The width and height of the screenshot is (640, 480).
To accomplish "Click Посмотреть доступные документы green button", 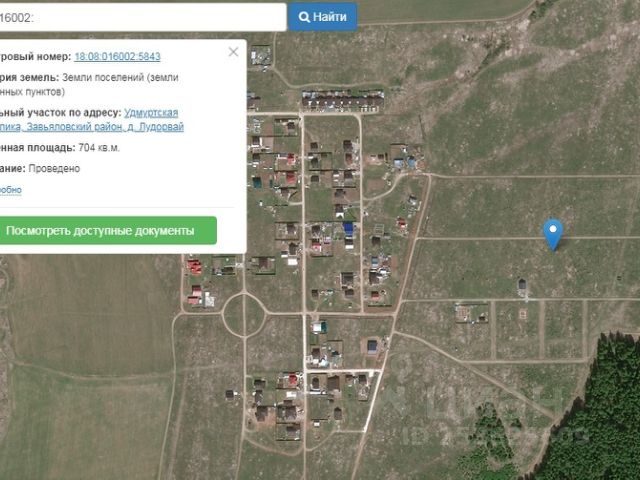I will 100,230.
